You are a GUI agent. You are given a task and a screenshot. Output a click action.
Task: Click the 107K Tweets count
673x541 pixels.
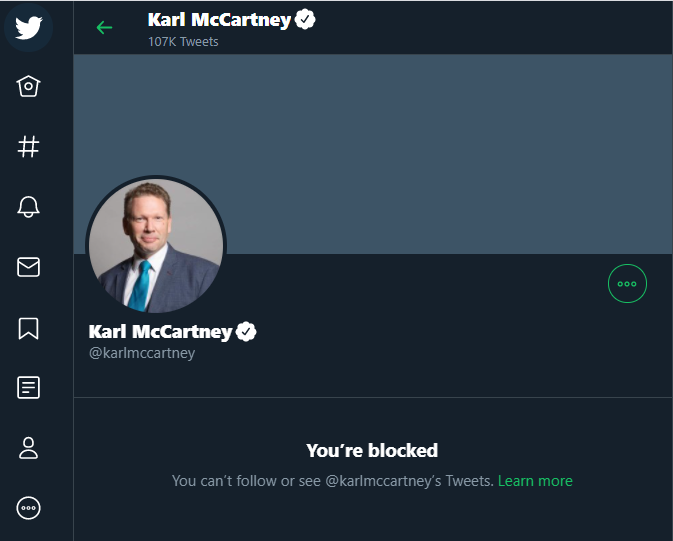coord(183,42)
